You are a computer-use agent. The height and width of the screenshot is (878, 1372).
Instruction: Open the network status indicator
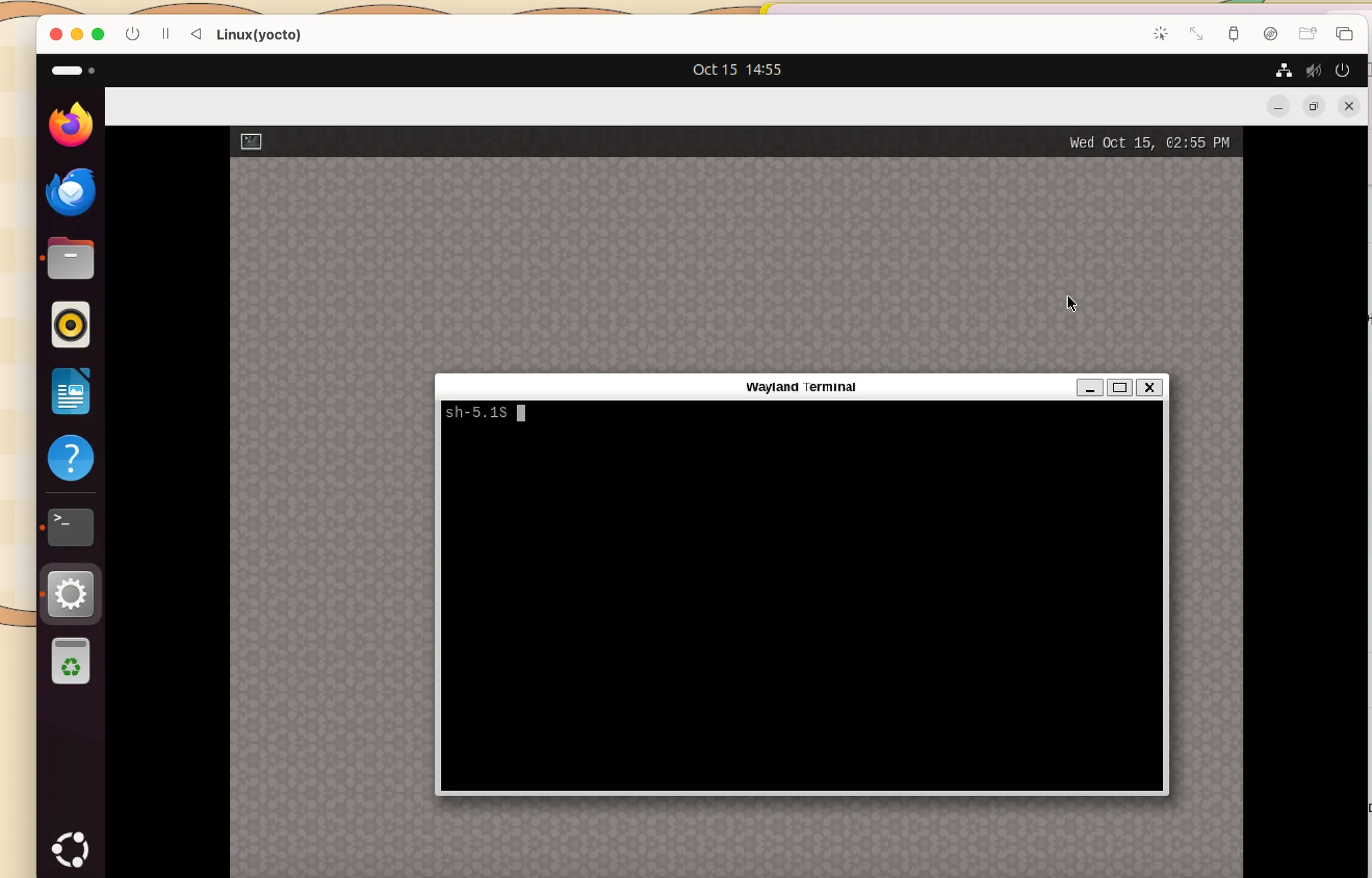pyautogui.click(x=1284, y=70)
